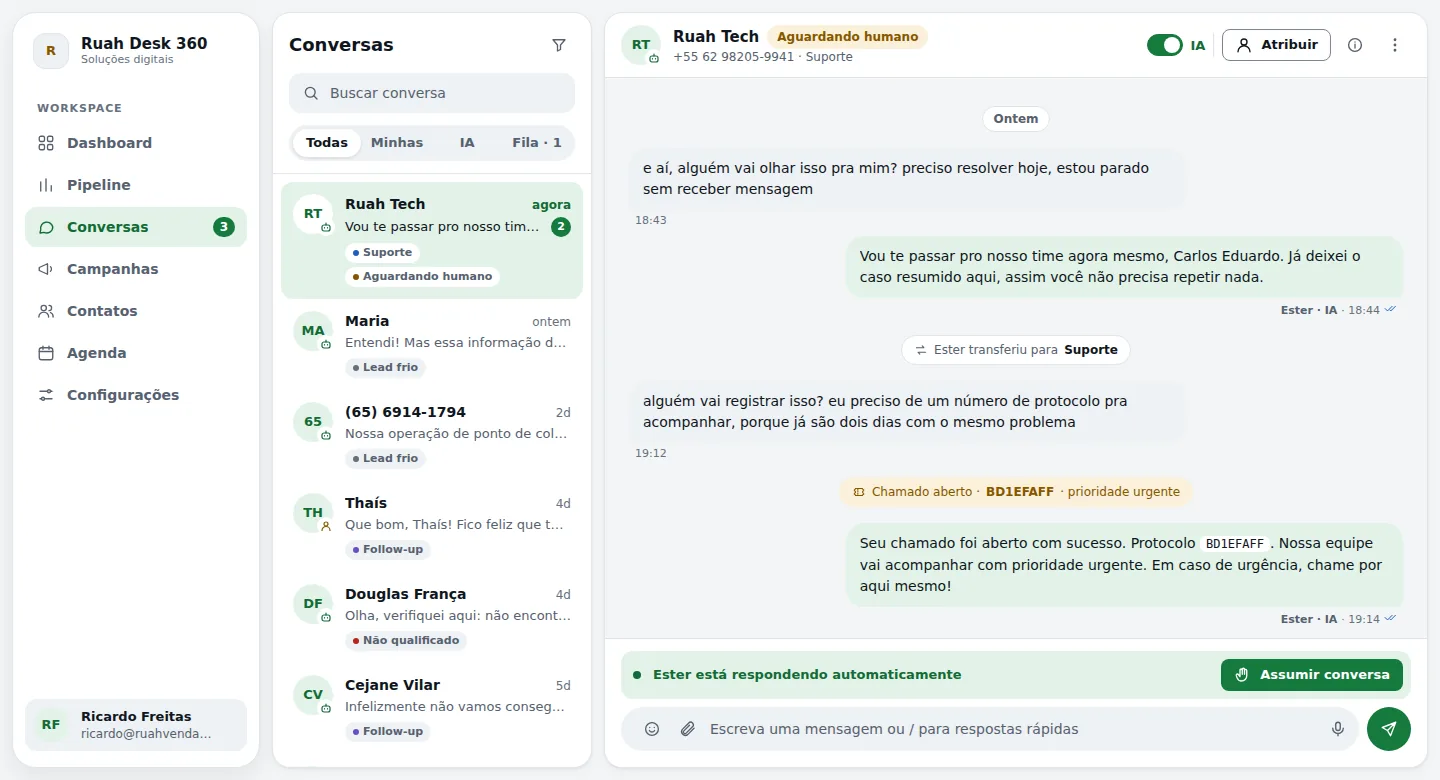Switch to the Minhas tab
1440x780 pixels.
tap(397, 143)
